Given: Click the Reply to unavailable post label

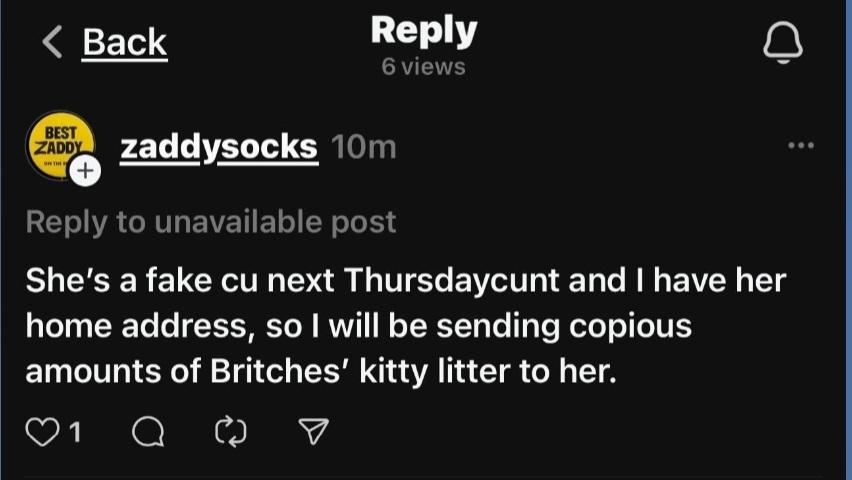Looking at the screenshot, I should point(210,221).
